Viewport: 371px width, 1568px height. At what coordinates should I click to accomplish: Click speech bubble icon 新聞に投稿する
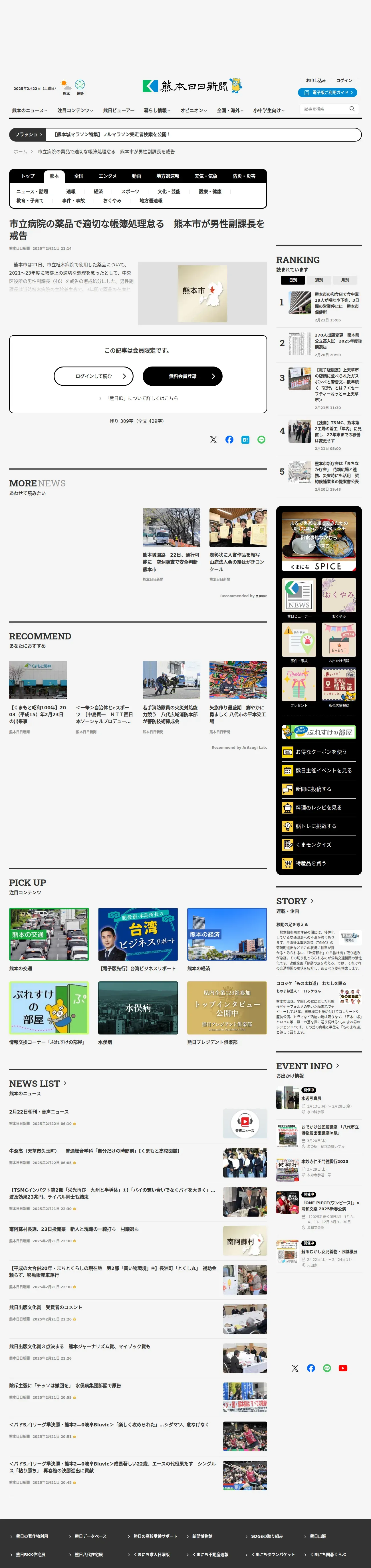[288, 789]
